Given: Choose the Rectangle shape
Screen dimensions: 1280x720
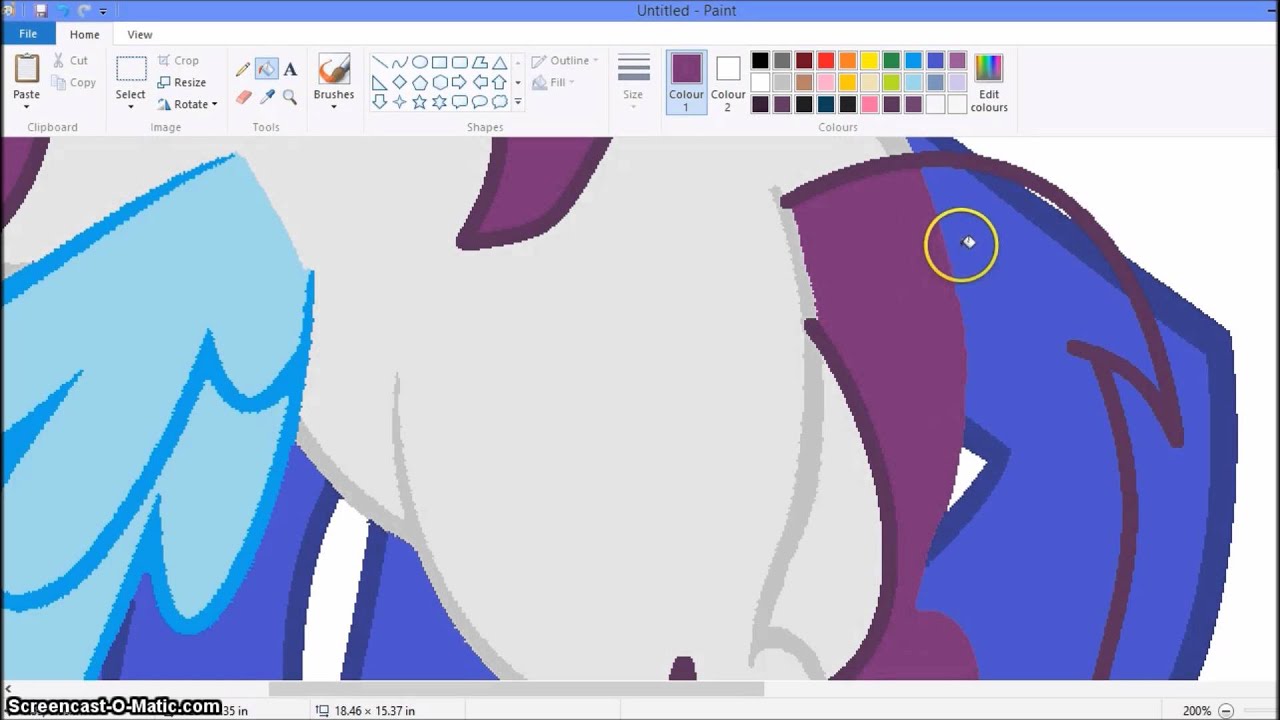Looking at the screenshot, I should pos(440,62).
